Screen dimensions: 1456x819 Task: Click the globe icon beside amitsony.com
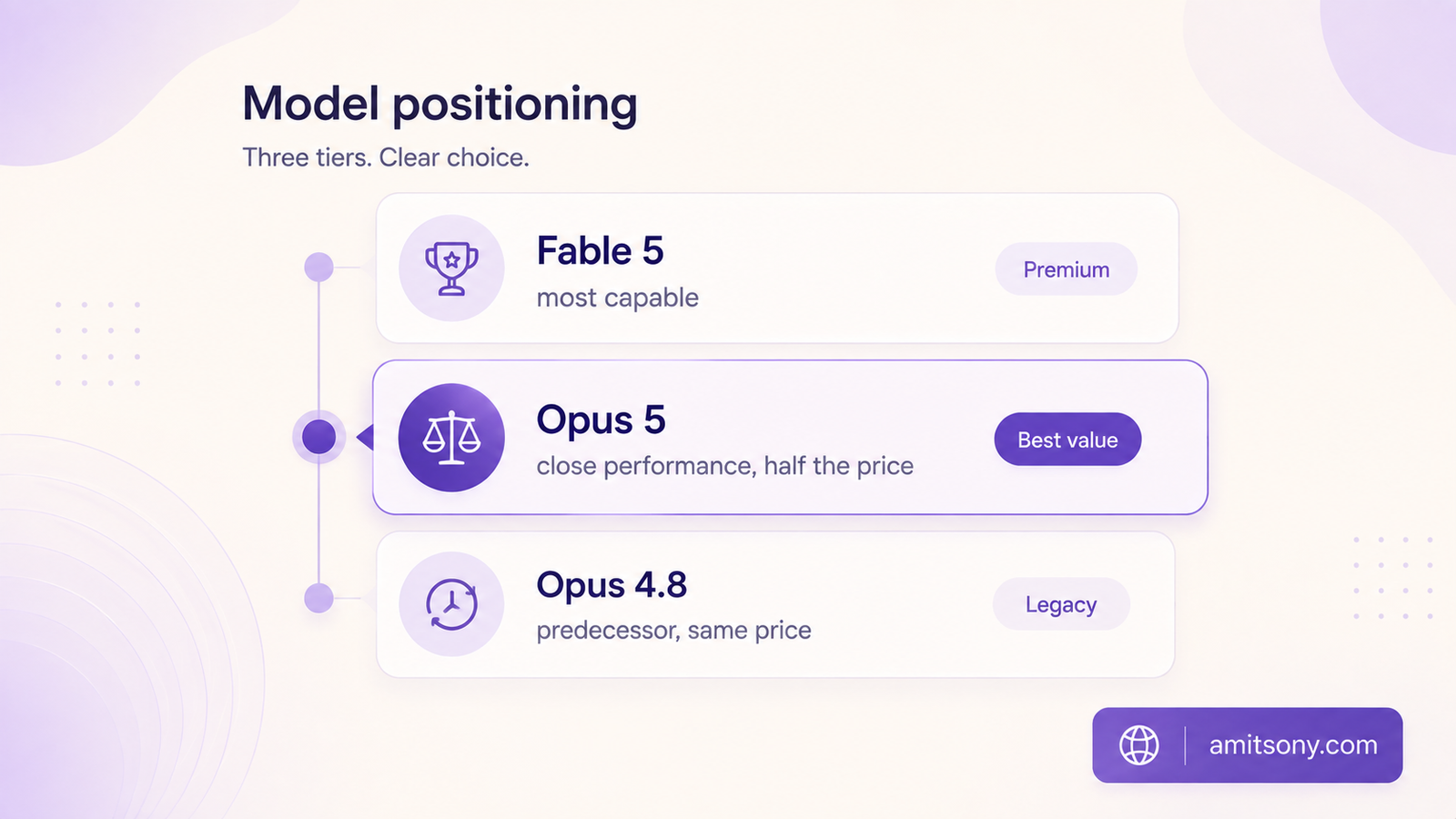1138,745
